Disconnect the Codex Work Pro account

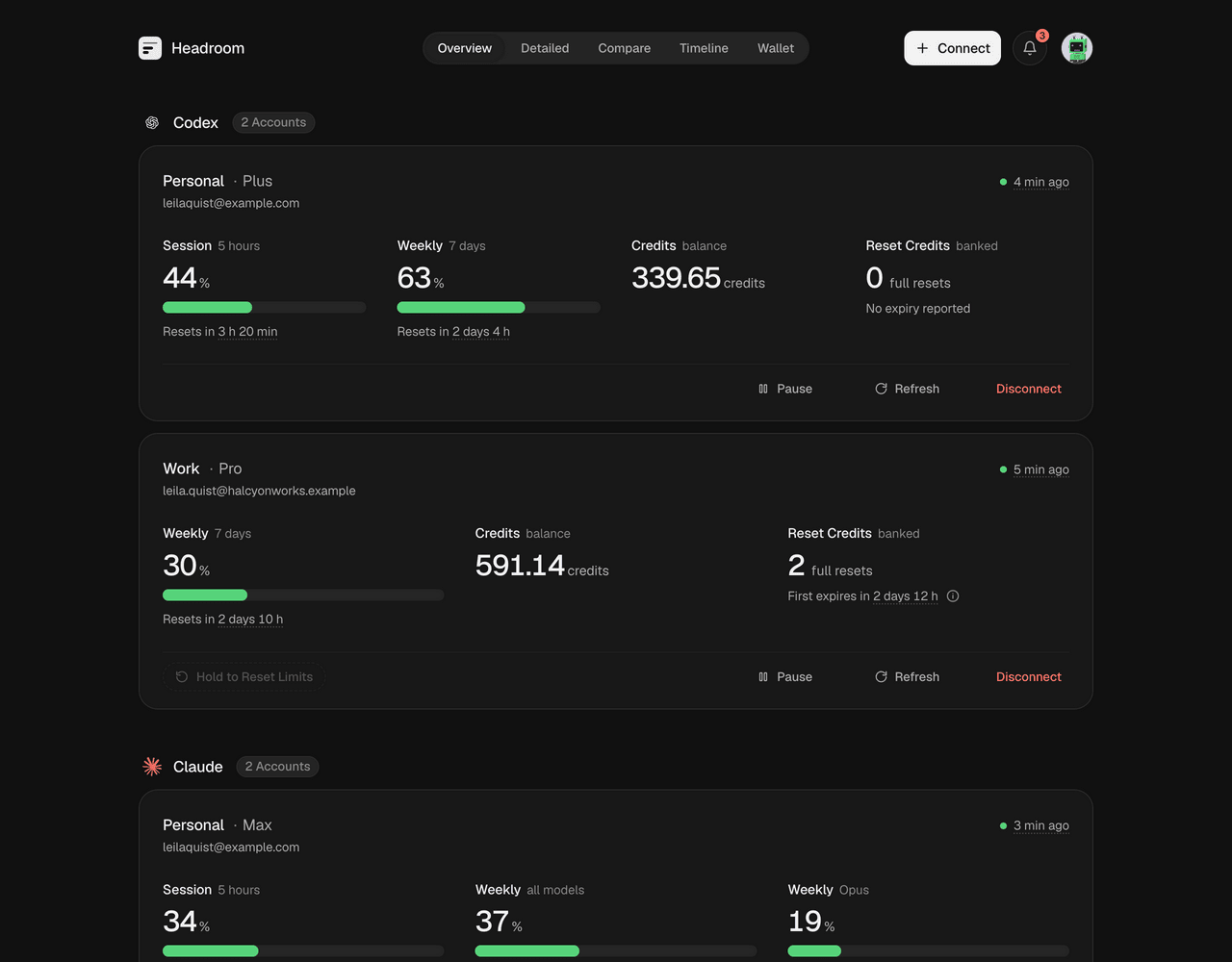click(1029, 677)
